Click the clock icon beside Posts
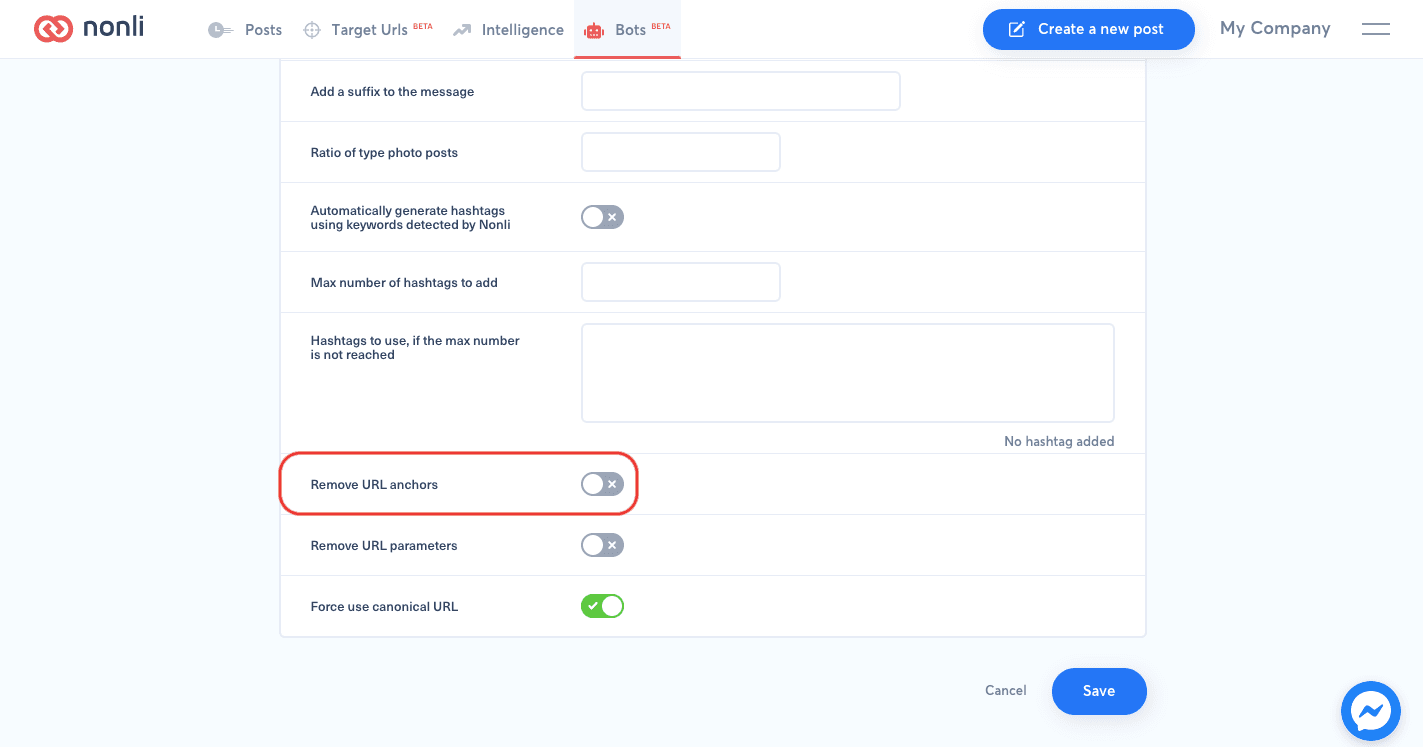Viewport: 1423px width, 747px height. (220, 30)
